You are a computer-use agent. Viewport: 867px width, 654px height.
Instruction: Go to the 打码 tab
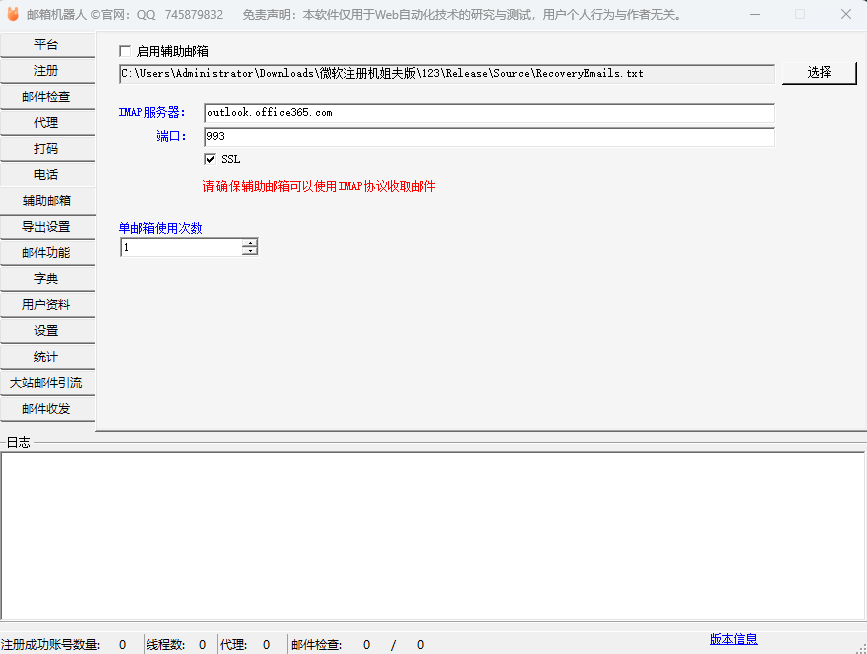pos(47,149)
